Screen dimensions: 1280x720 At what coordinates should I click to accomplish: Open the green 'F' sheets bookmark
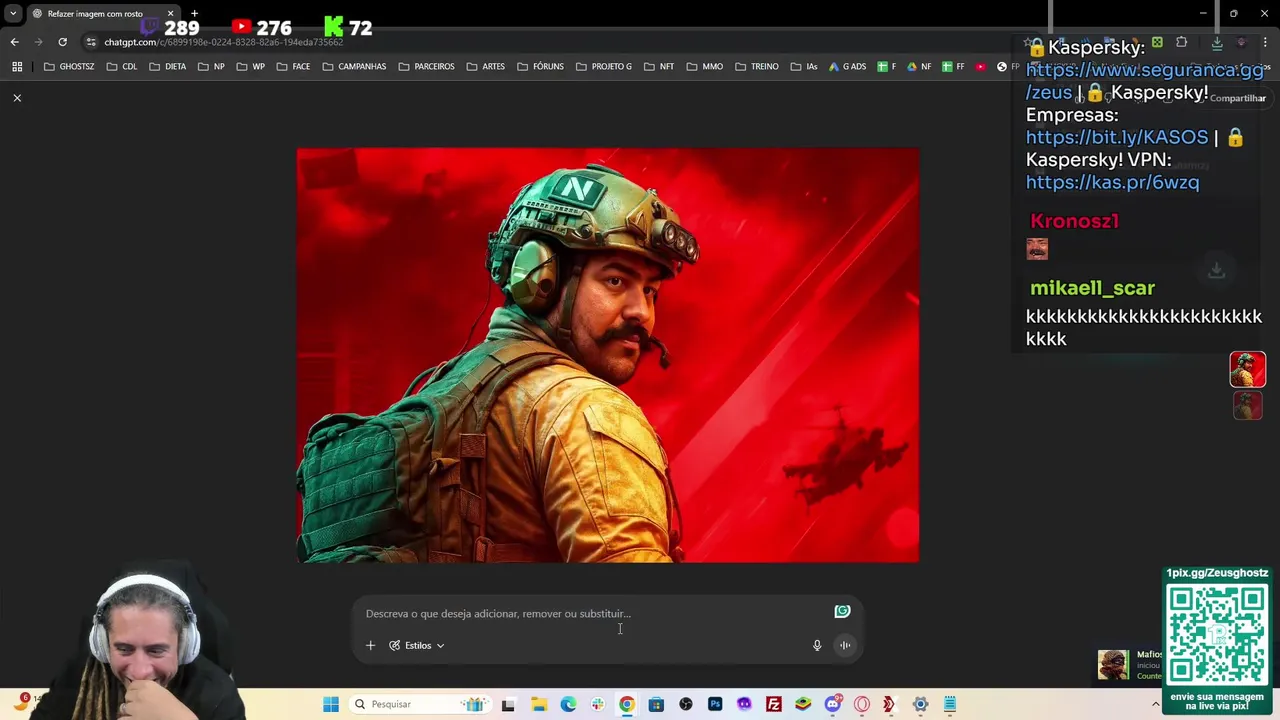click(x=886, y=67)
